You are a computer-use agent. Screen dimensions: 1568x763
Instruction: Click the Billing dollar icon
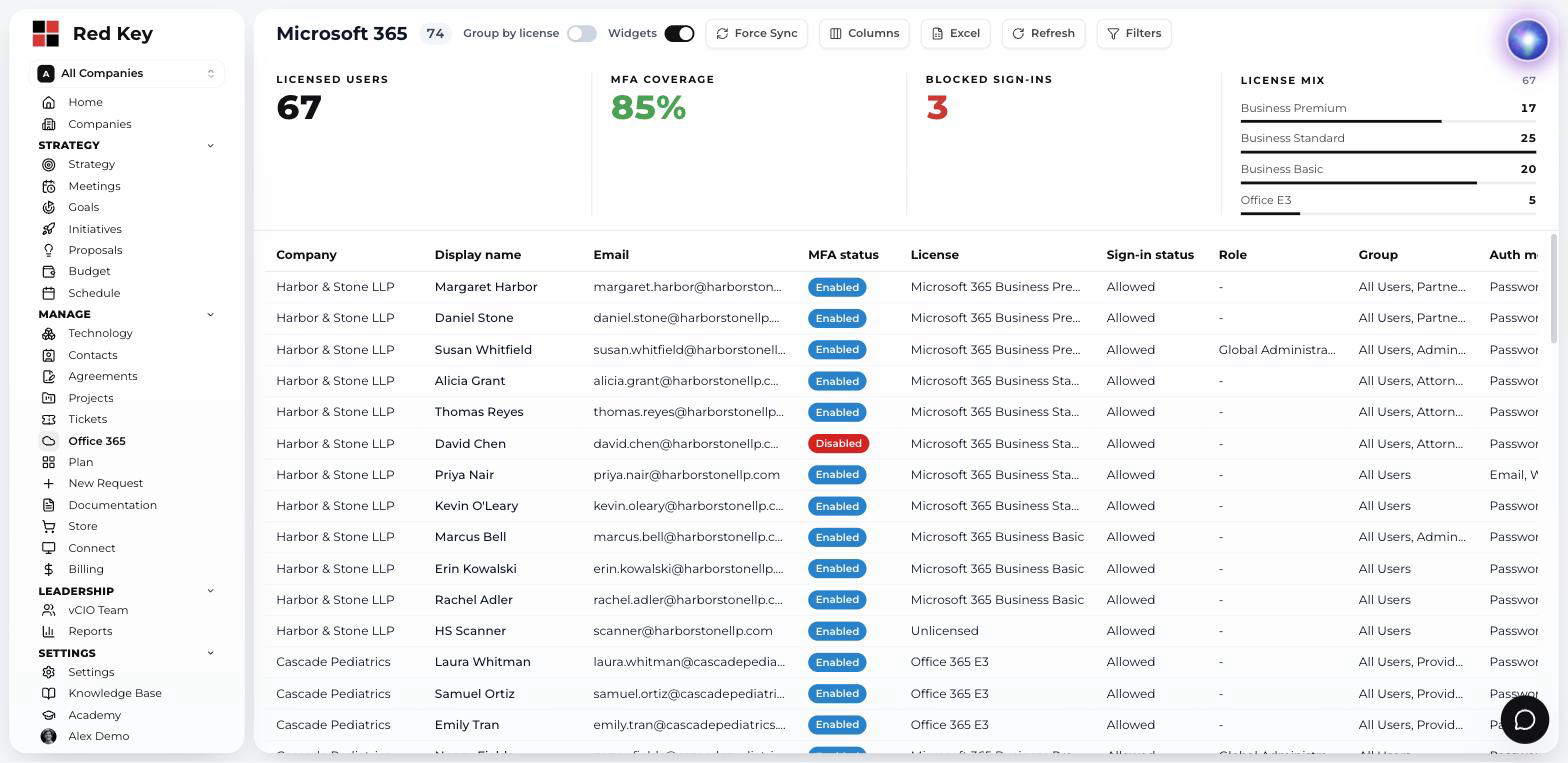pyautogui.click(x=48, y=569)
